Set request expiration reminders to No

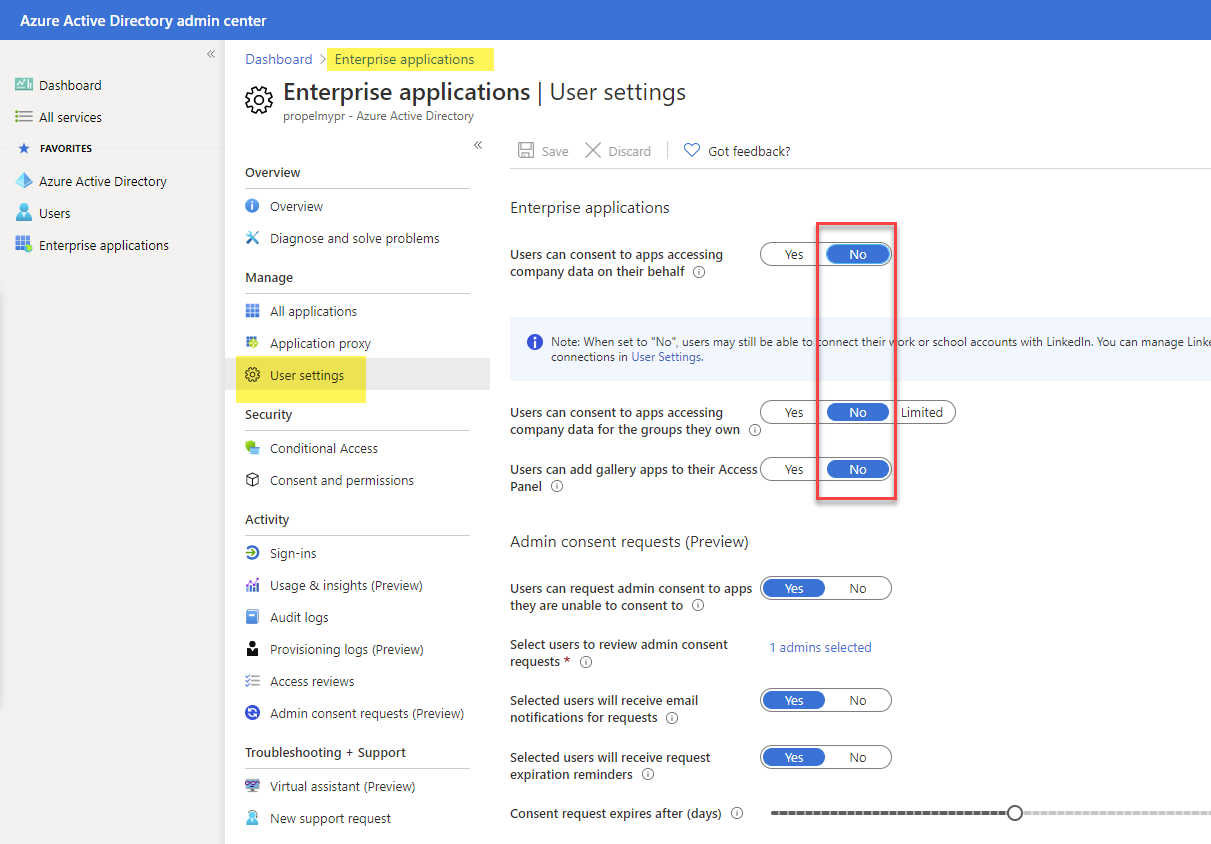(x=858, y=757)
